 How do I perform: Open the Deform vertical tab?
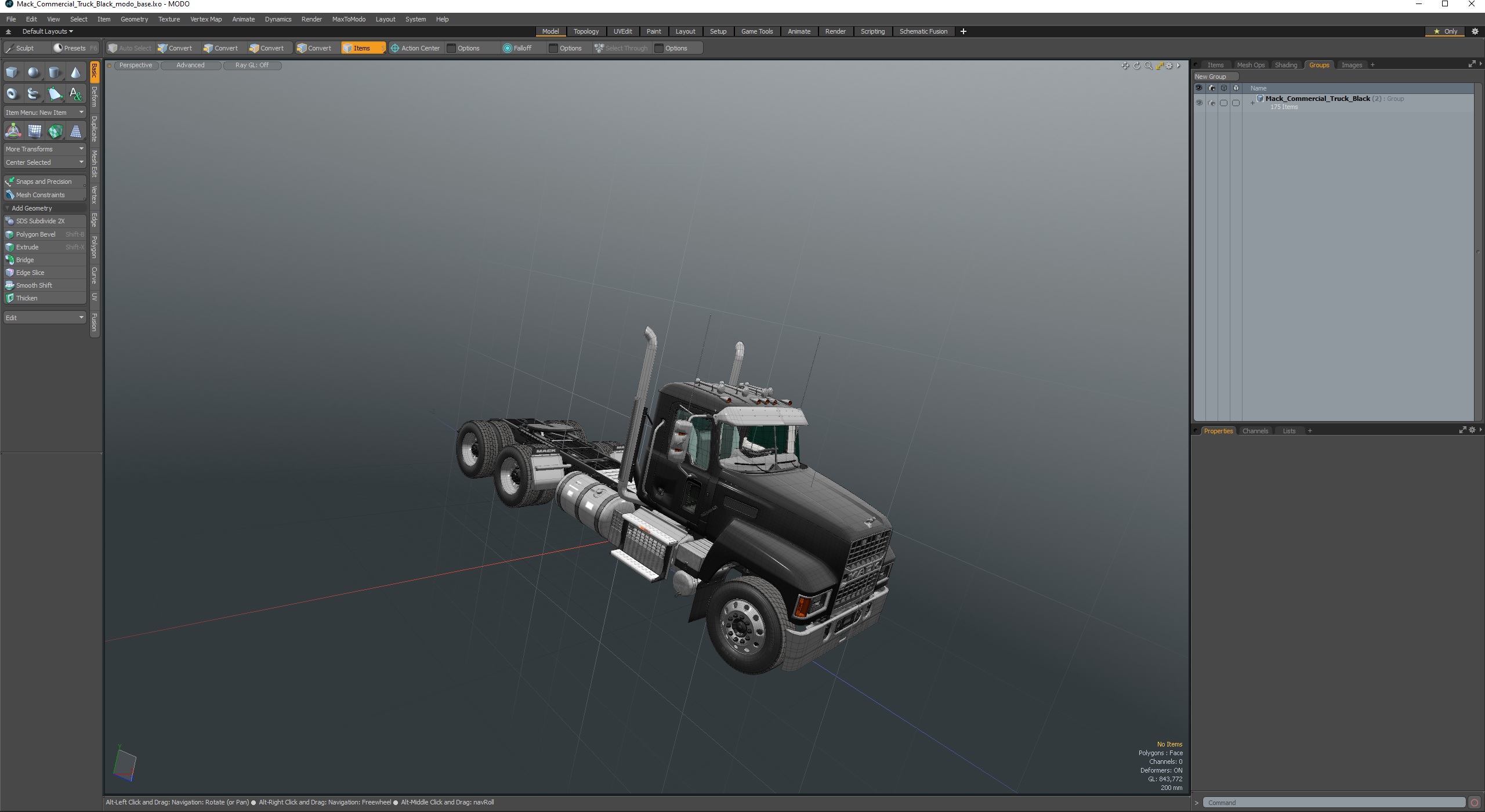click(95, 97)
